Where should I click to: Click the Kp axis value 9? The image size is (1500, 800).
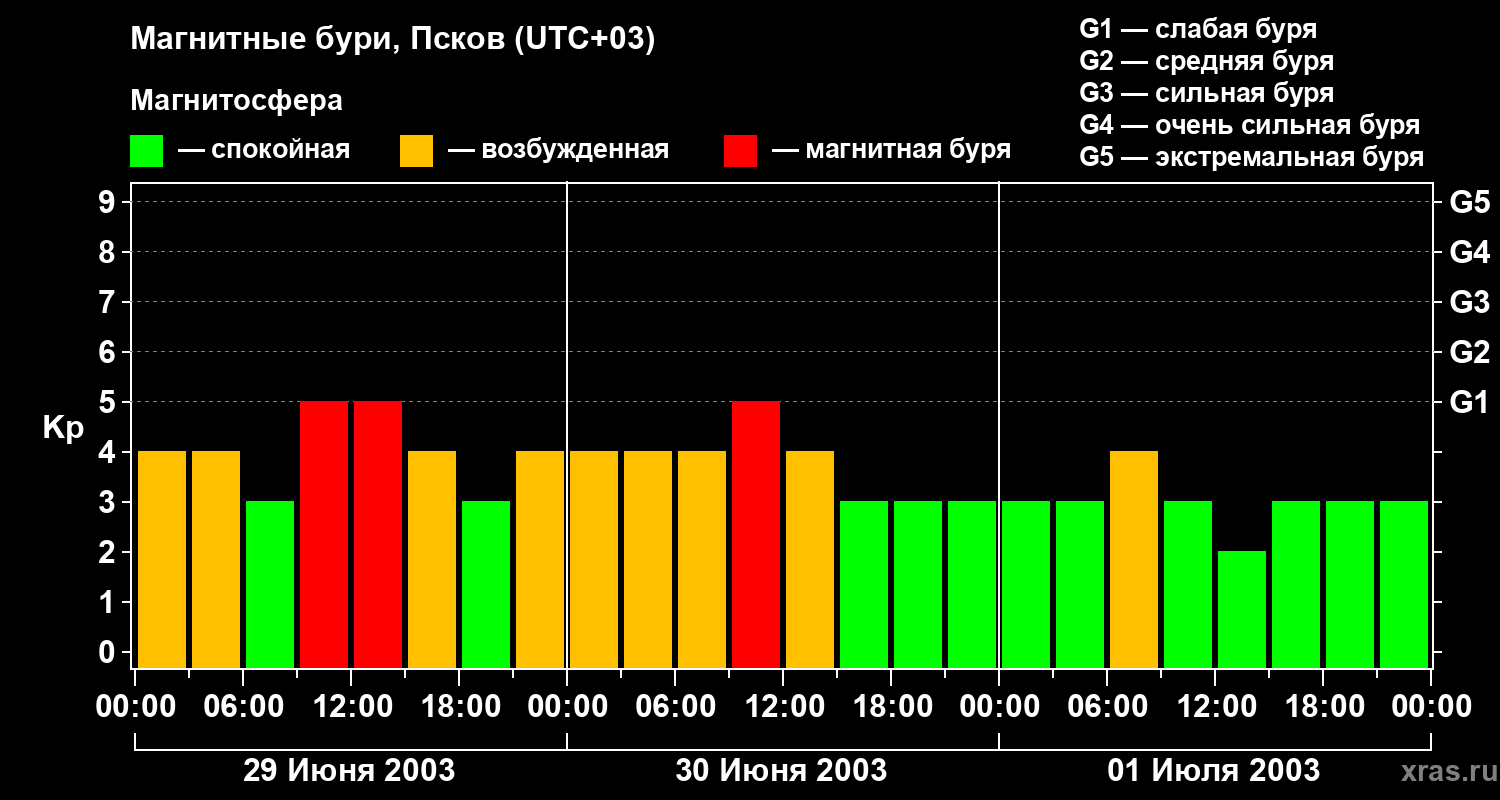(109, 202)
